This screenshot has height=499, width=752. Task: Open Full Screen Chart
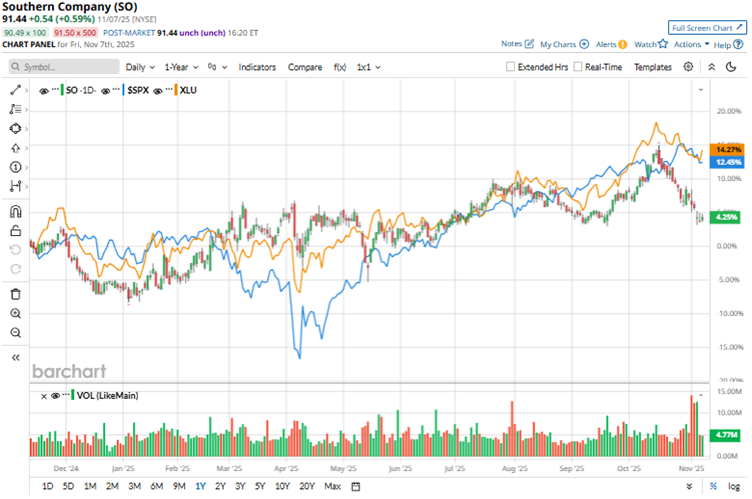point(707,28)
